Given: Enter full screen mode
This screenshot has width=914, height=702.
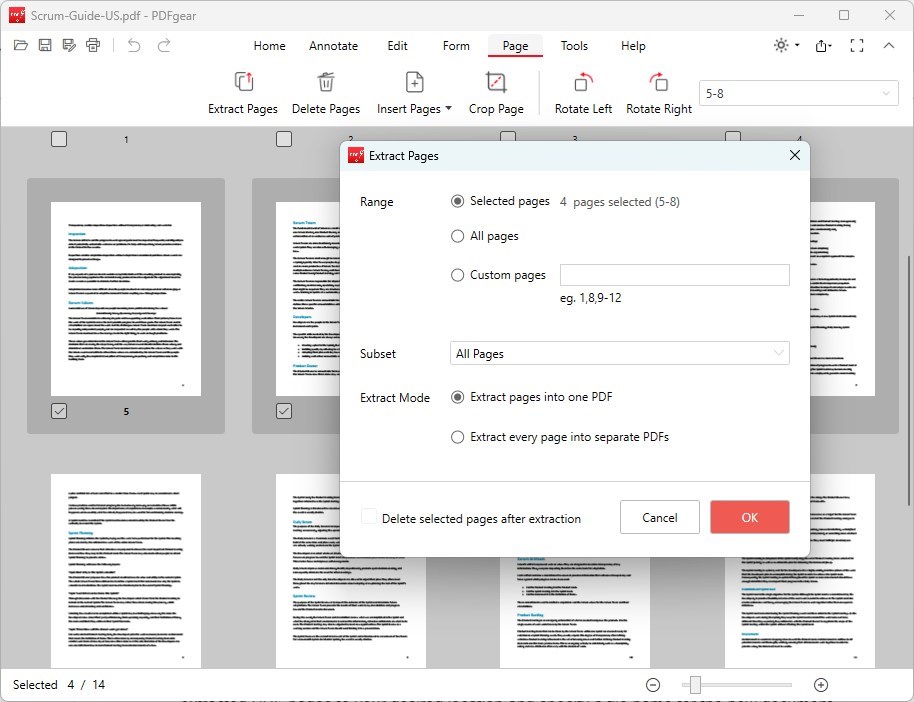Looking at the screenshot, I should pos(856,46).
